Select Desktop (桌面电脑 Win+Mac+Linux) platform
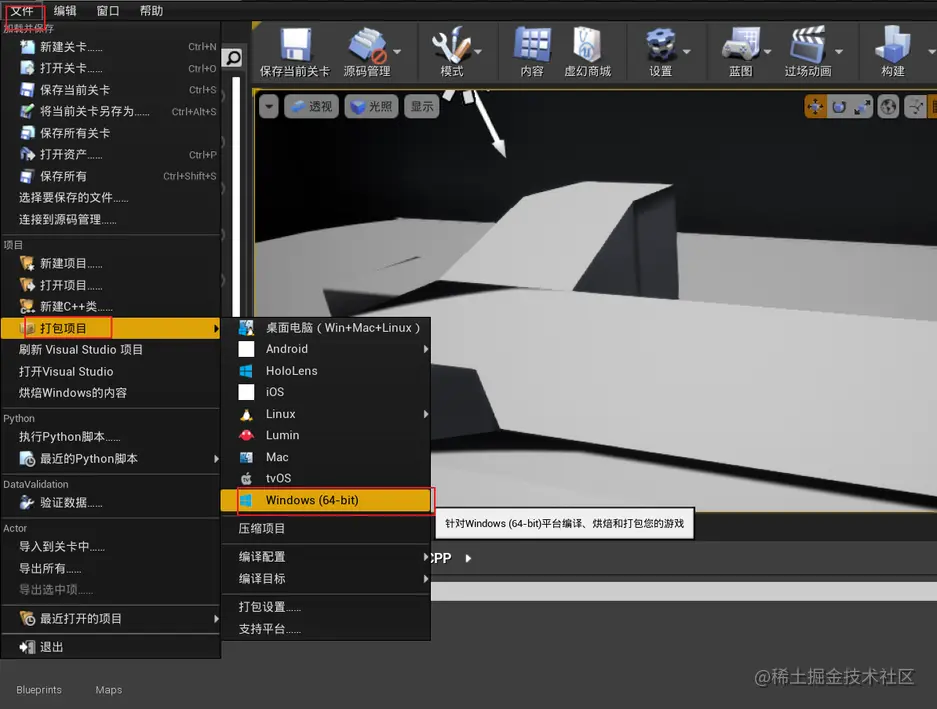The width and height of the screenshot is (937, 709). click(x=326, y=328)
